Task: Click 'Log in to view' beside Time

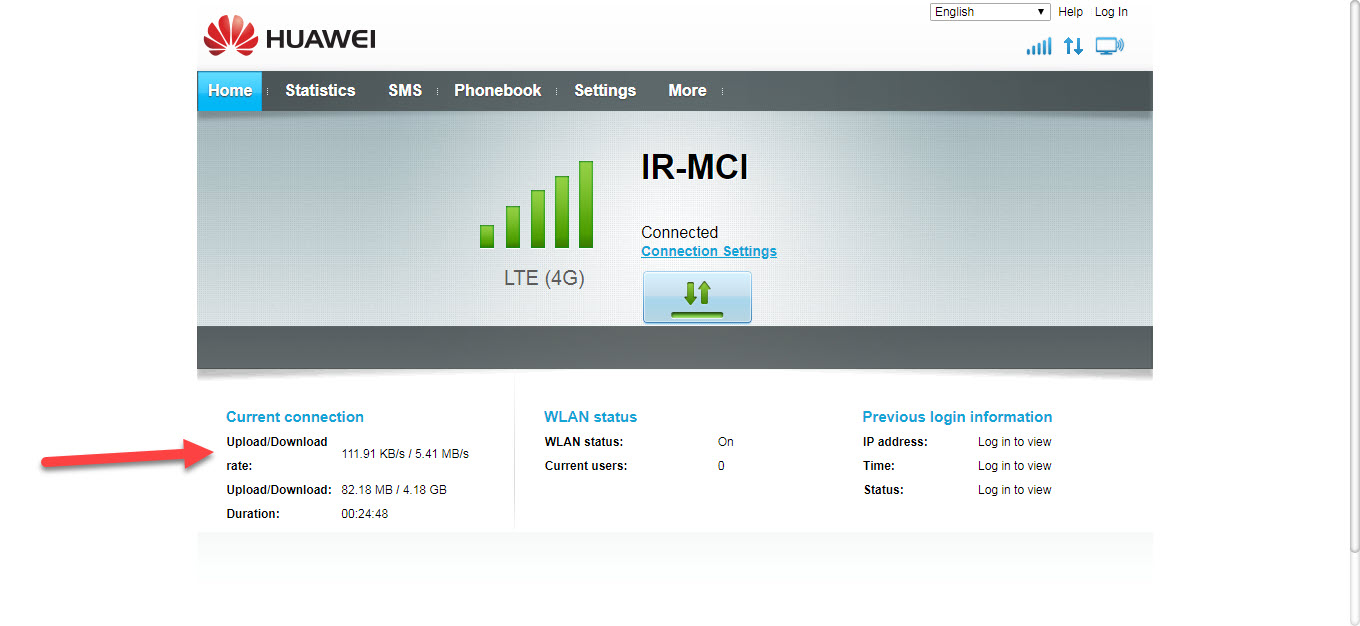Action: click(1014, 466)
